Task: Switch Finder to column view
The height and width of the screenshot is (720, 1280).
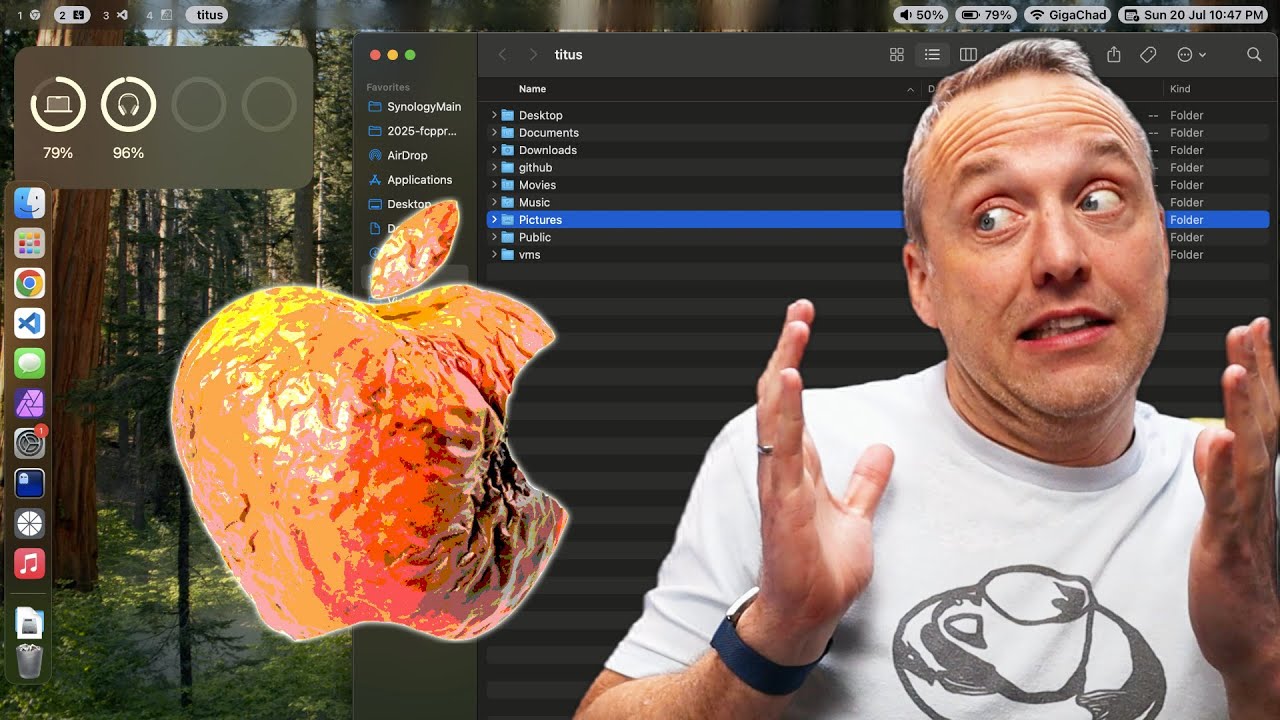Action: 968,55
